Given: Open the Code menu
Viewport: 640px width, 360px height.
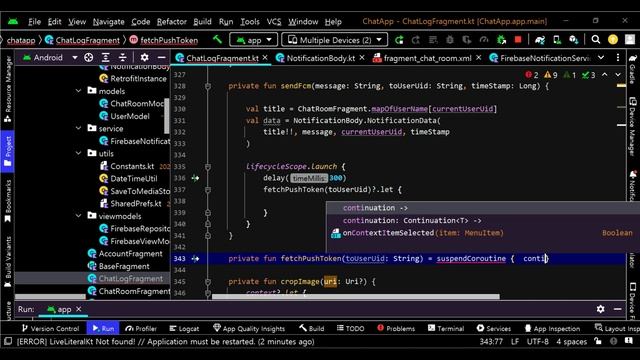Looking at the screenshot, I should [141, 22].
